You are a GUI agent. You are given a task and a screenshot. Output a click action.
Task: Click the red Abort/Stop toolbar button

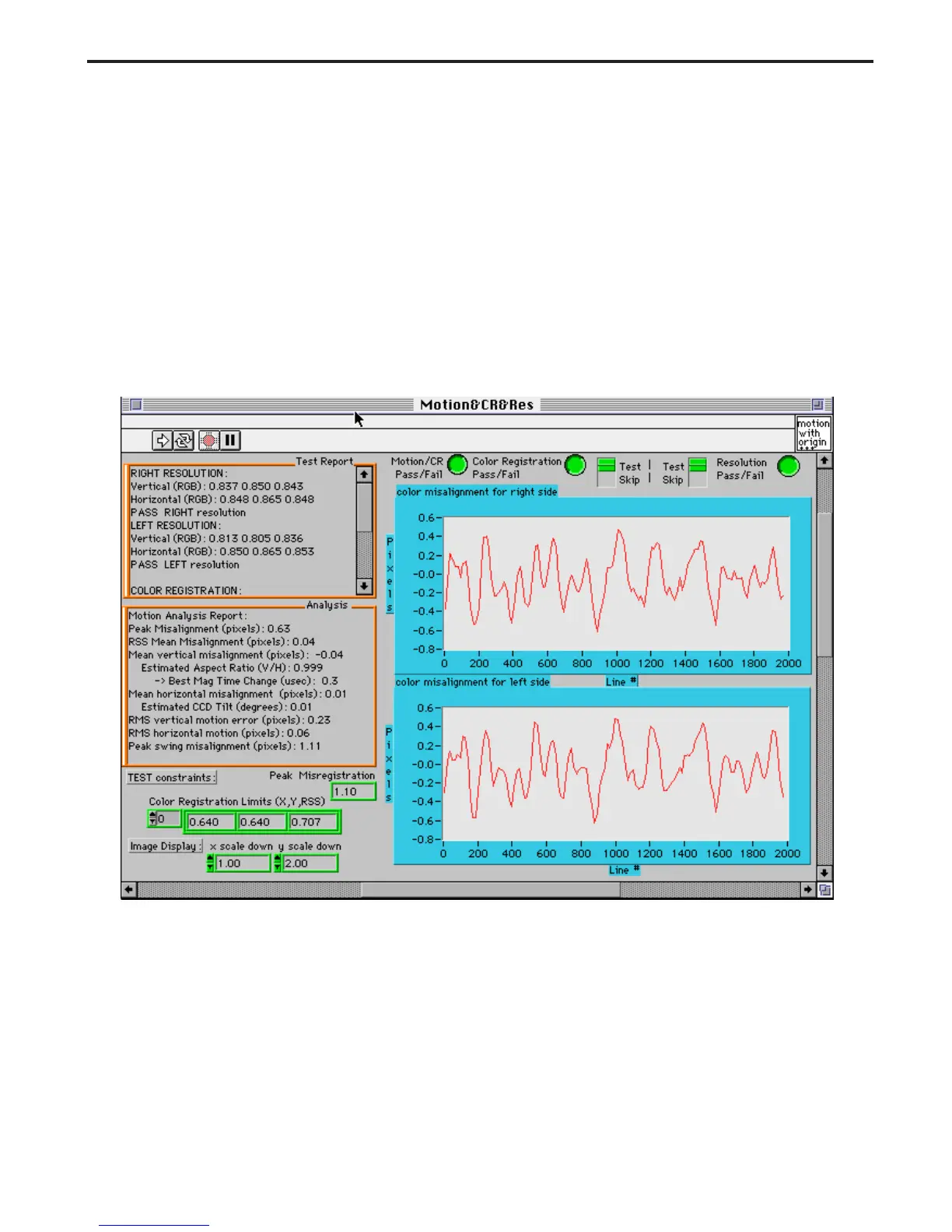pos(208,441)
